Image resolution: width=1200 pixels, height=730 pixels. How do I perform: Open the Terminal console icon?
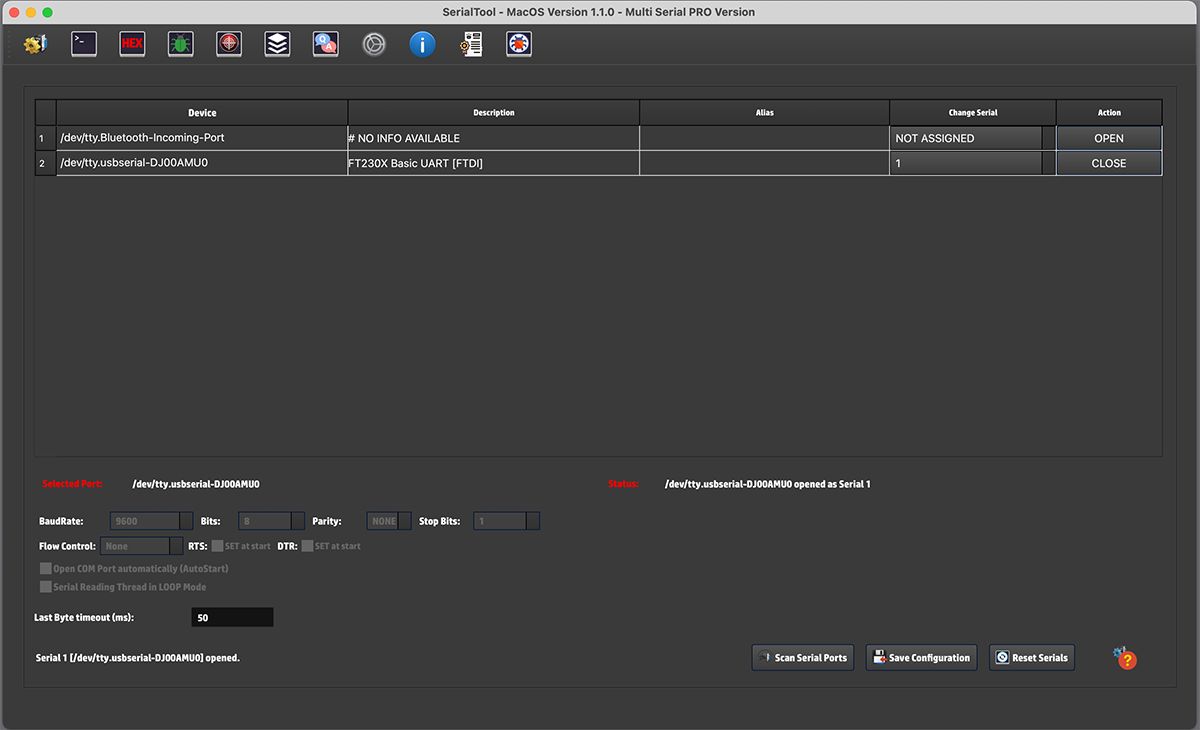[83, 44]
